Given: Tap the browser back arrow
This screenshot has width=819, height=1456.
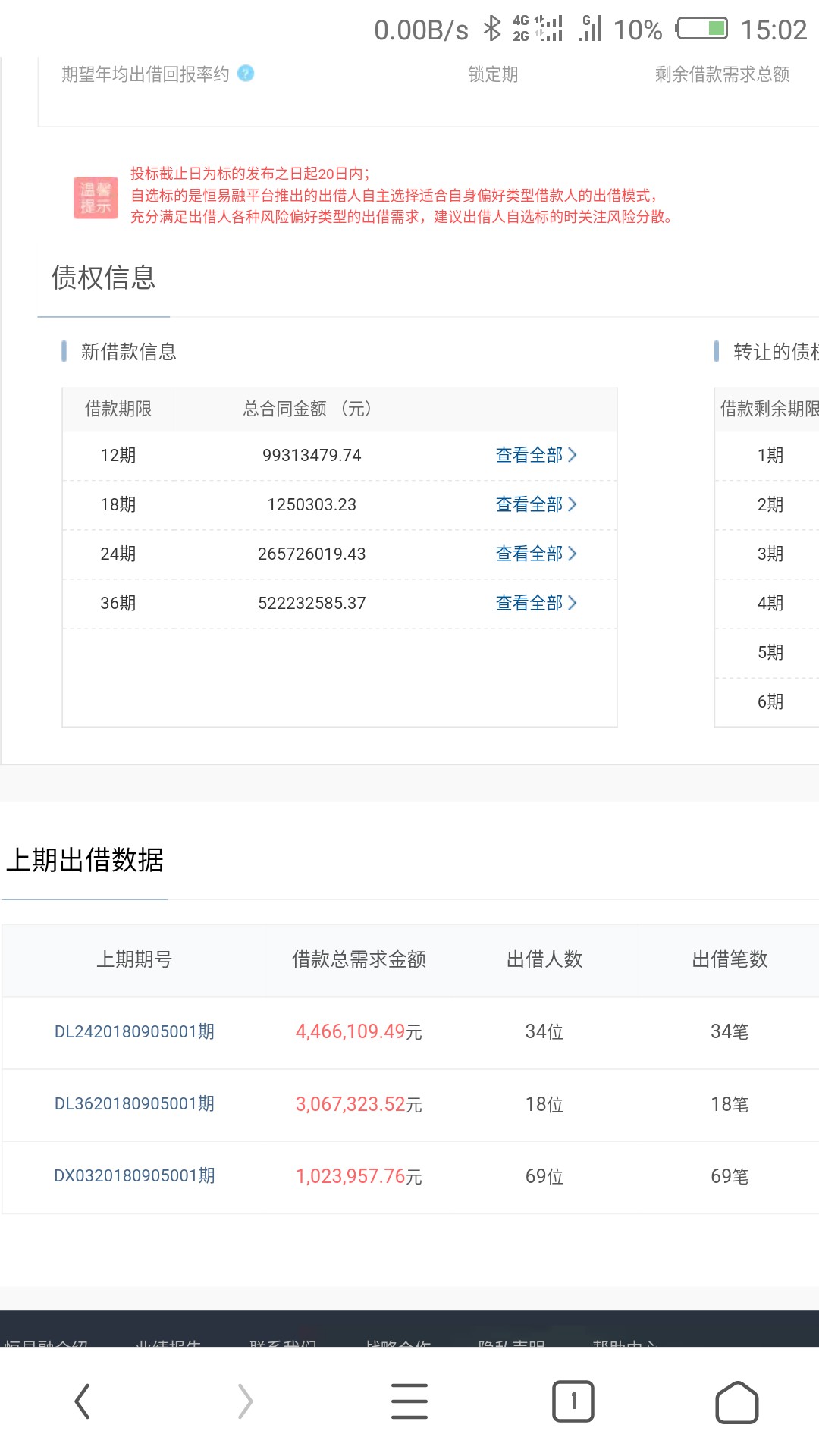Looking at the screenshot, I should click(x=82, y=1401).
